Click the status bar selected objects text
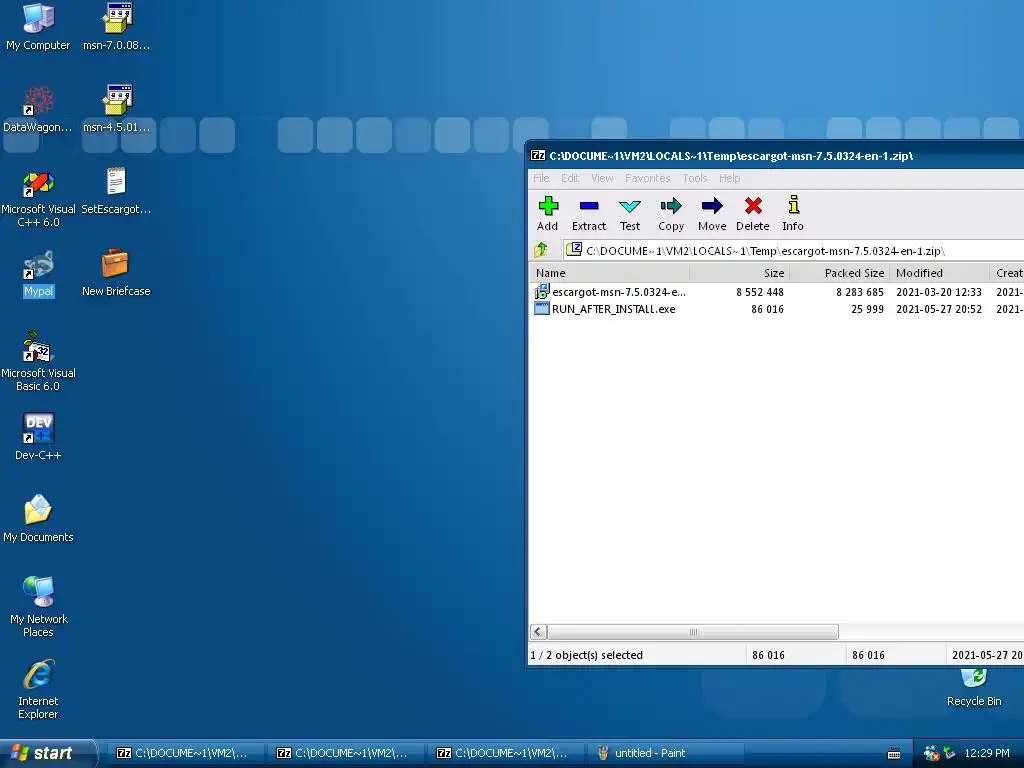The height and width of the screenshot is (768, 1024). click(x=586, y=655)
